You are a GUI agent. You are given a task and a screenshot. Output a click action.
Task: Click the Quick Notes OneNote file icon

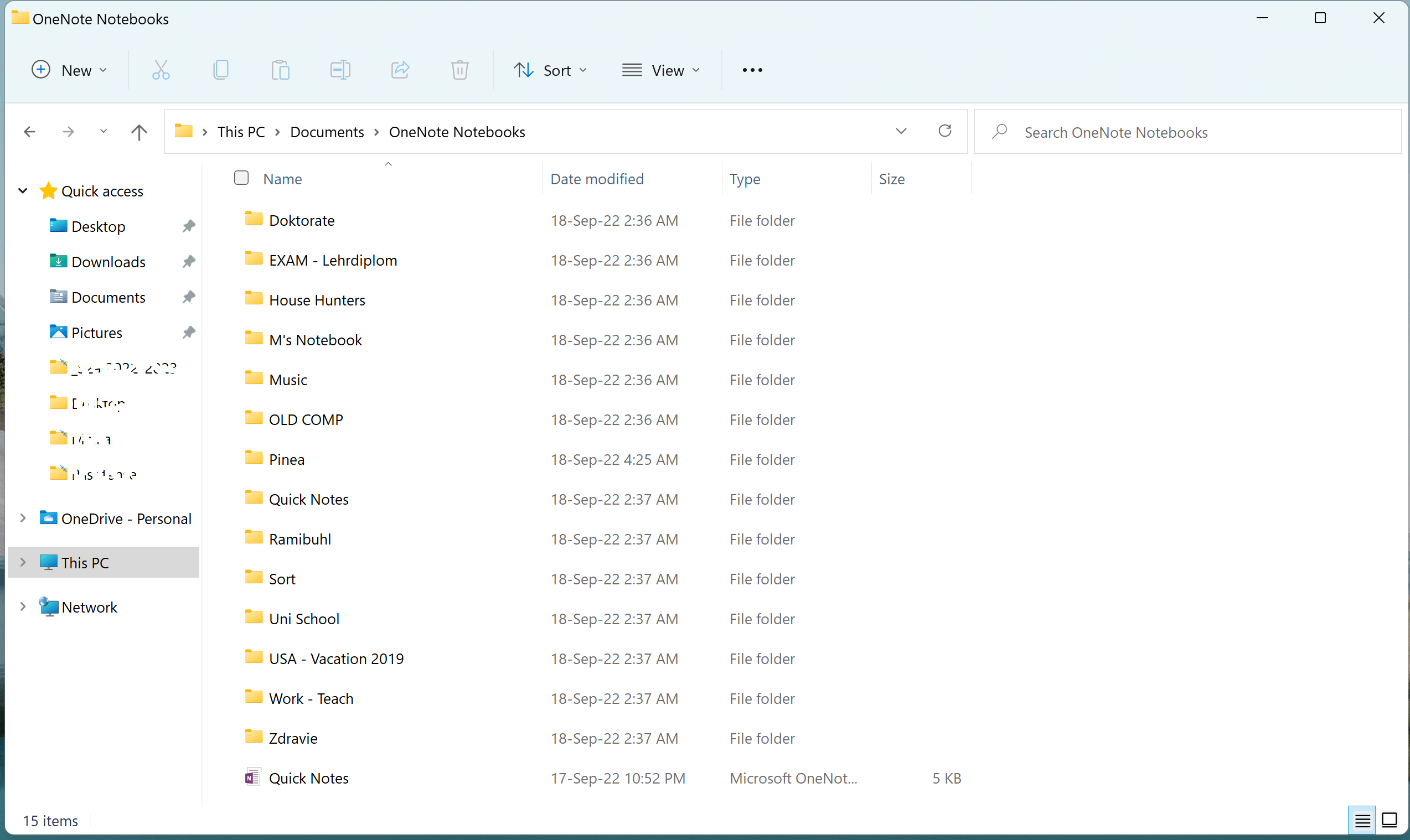(252, 777)
